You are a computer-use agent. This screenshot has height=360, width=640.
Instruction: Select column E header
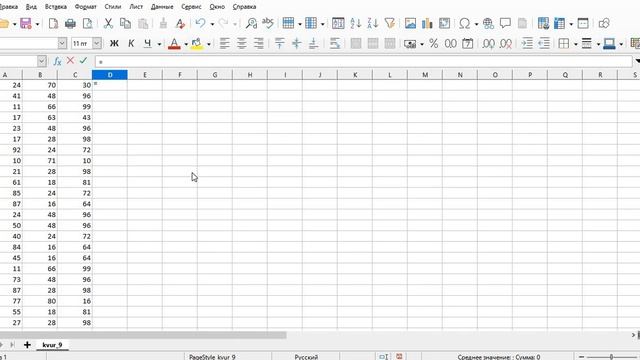click(144, 75)
